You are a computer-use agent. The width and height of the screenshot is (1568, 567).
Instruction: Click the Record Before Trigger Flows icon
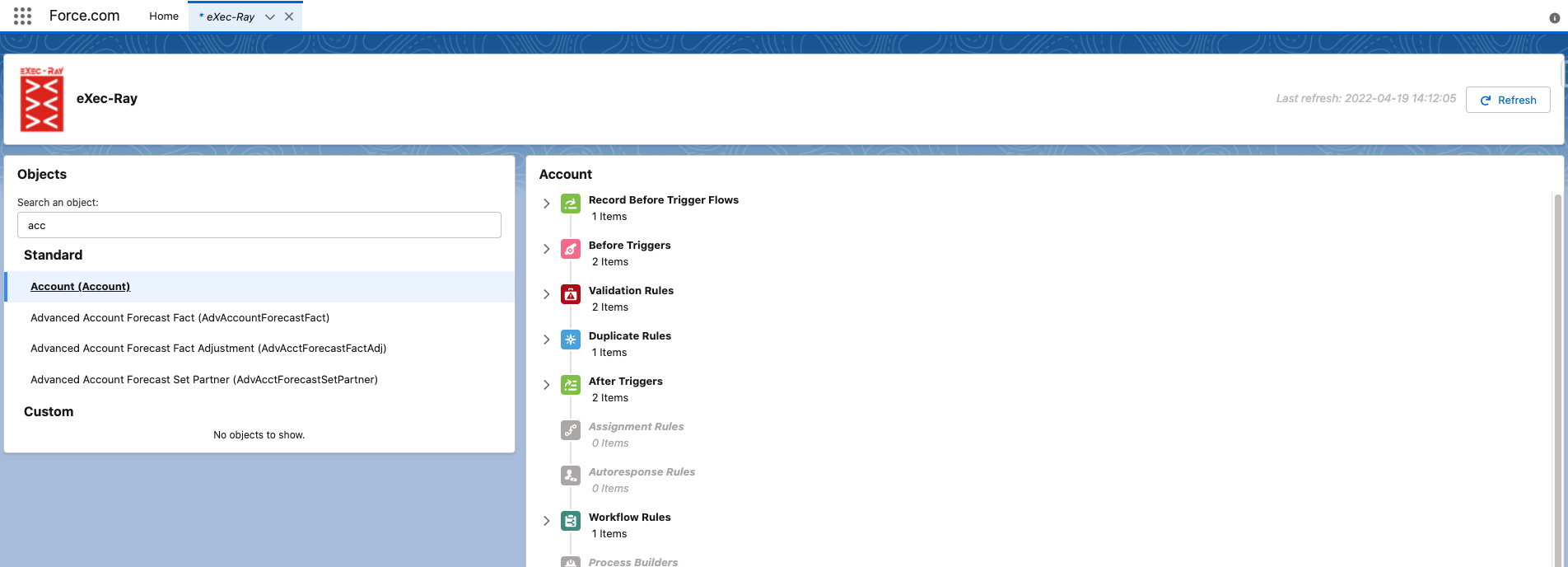tap(571, 204)
